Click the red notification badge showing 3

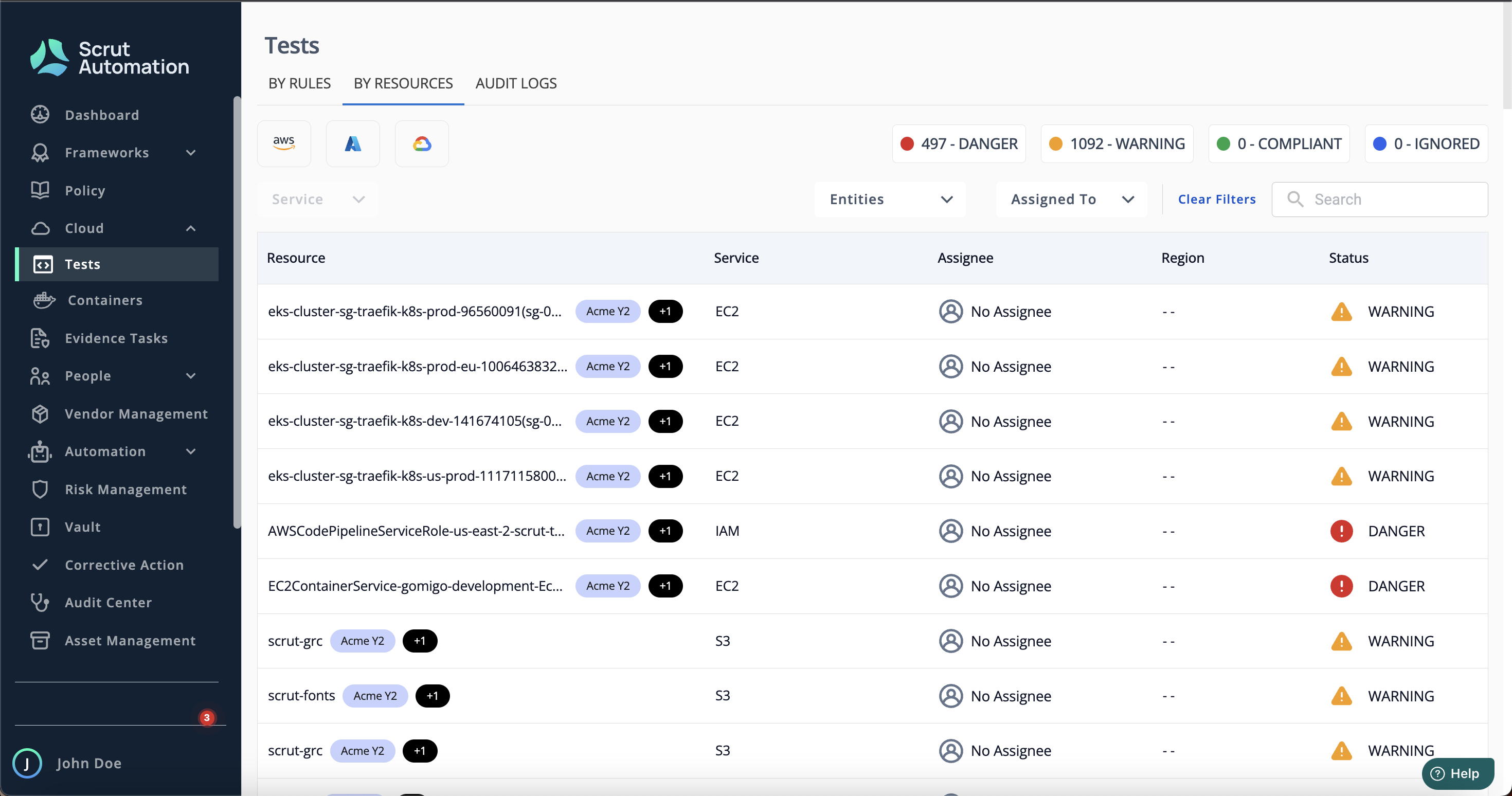[x=207, y=717]
